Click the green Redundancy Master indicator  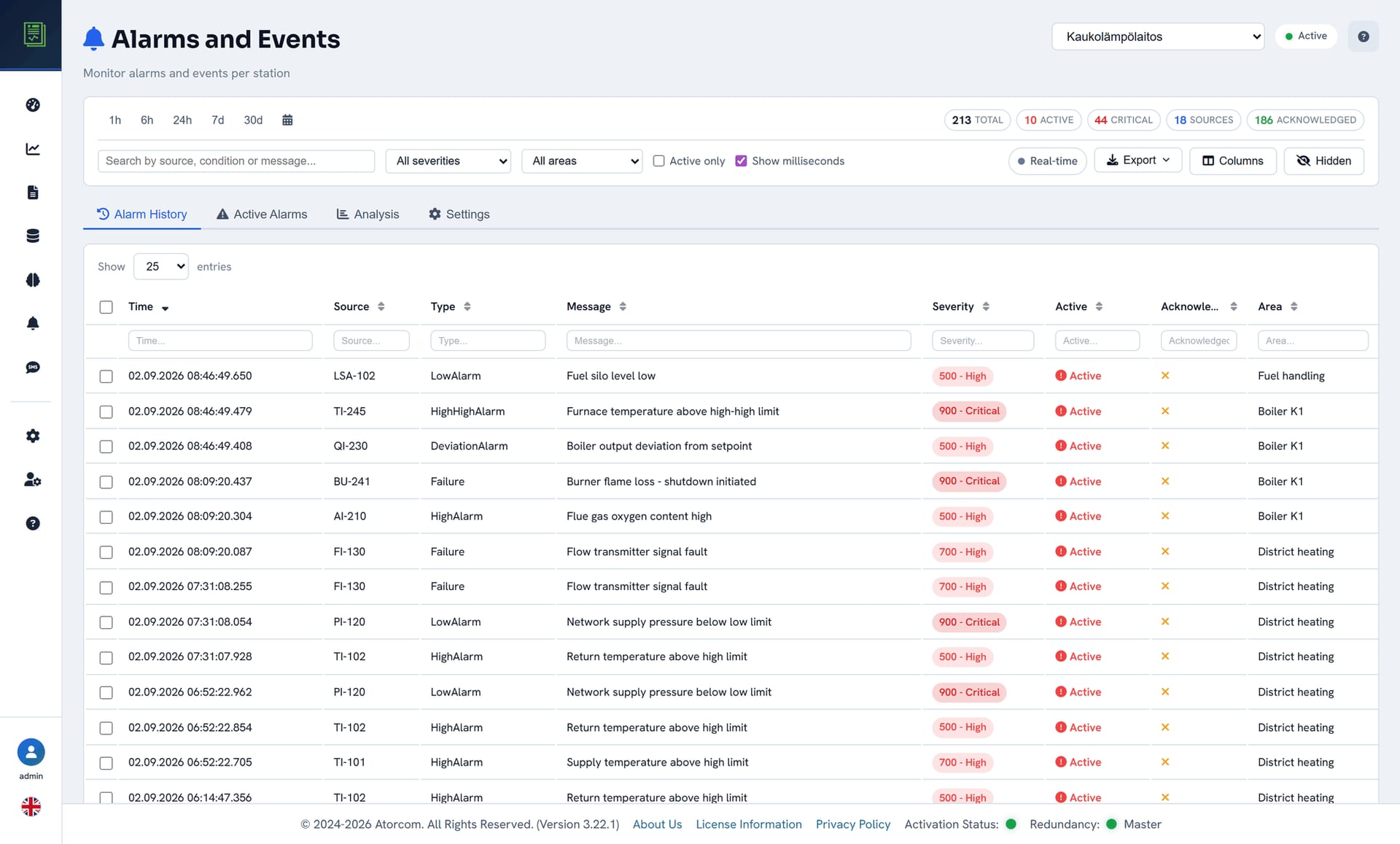[x=1111, y=824]
